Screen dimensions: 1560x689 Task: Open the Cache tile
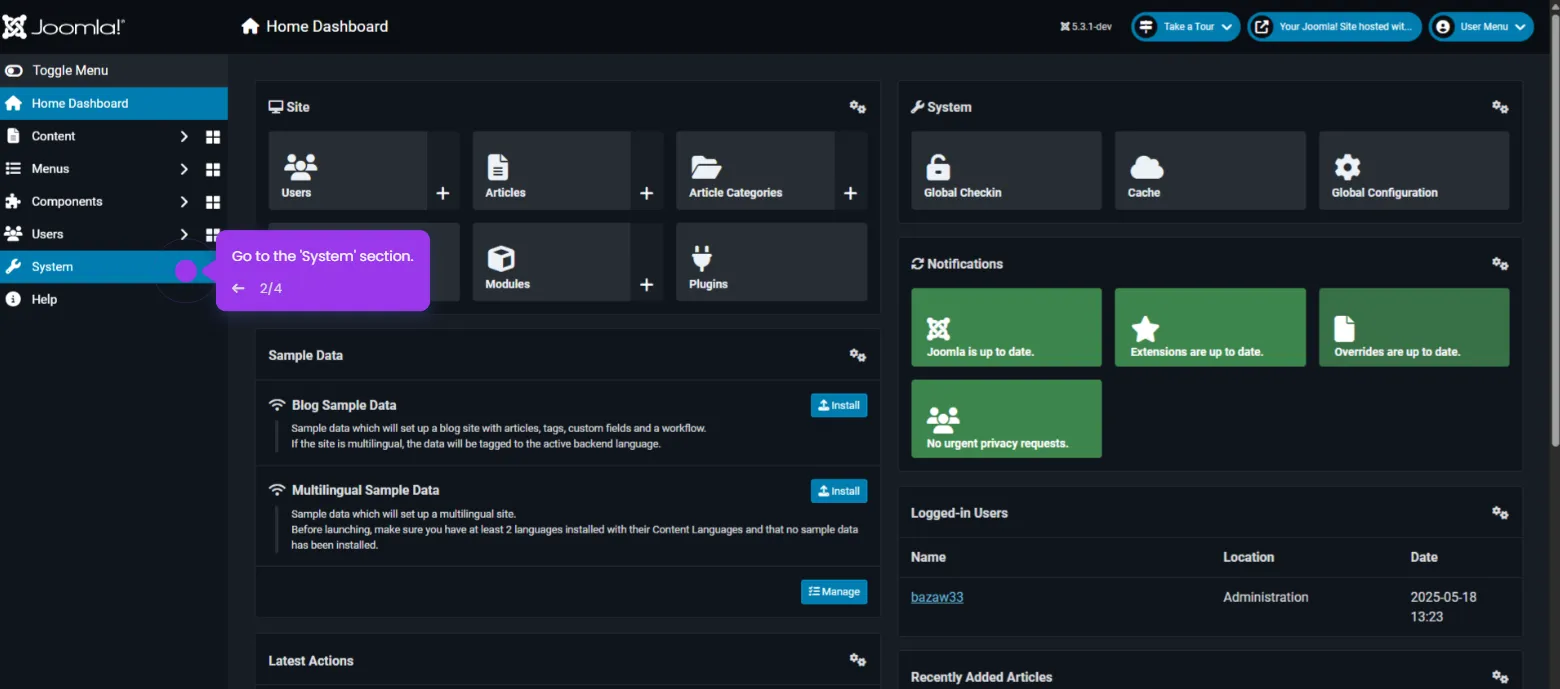point(1210,170)
